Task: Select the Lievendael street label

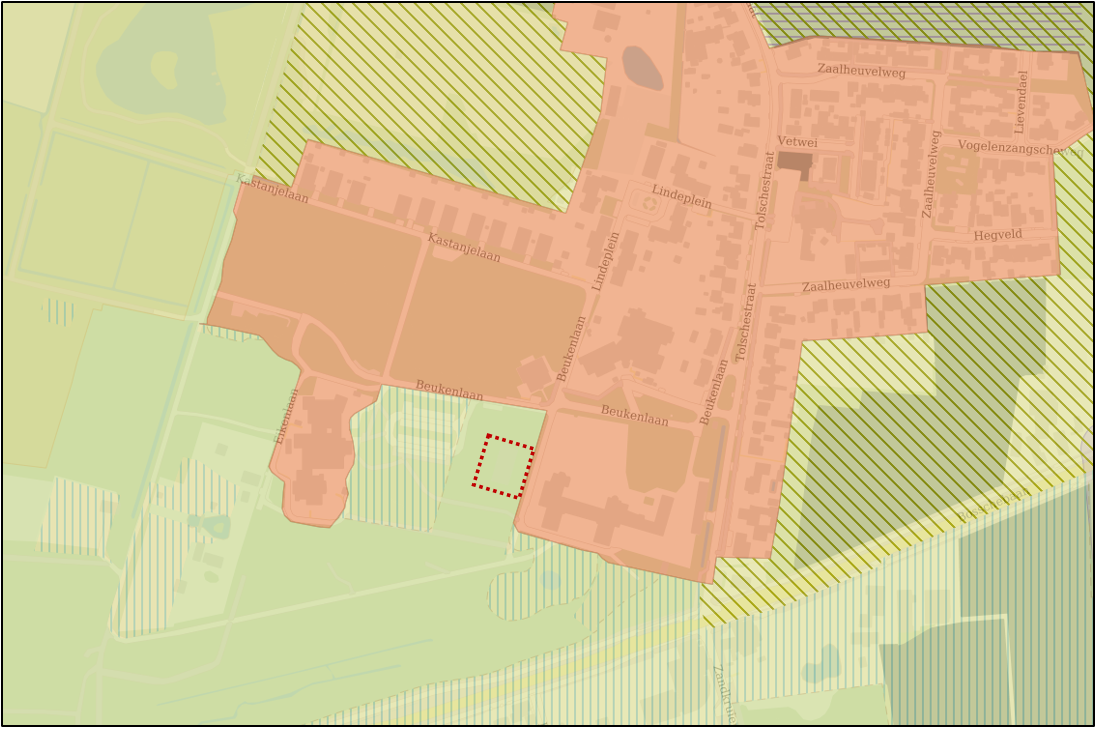Action: point(1021,102)
